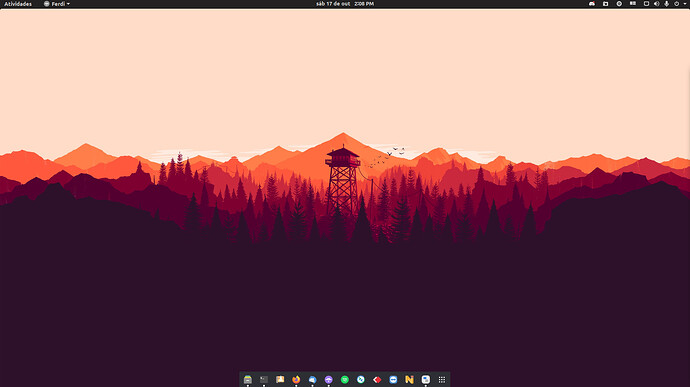The image size is (690, 387).
Task: Launch the Terminal from the dock
Action: pos(264,380)
